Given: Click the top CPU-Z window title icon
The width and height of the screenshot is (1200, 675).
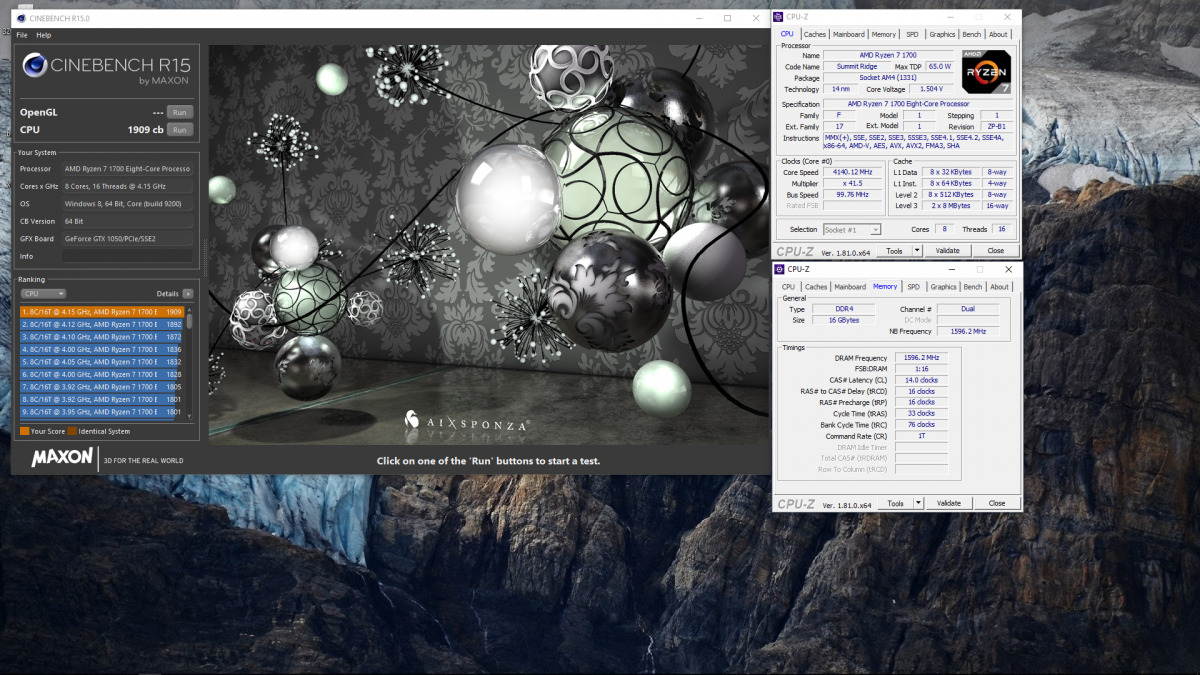Looking at the screenshot, I should coord(780,17).
